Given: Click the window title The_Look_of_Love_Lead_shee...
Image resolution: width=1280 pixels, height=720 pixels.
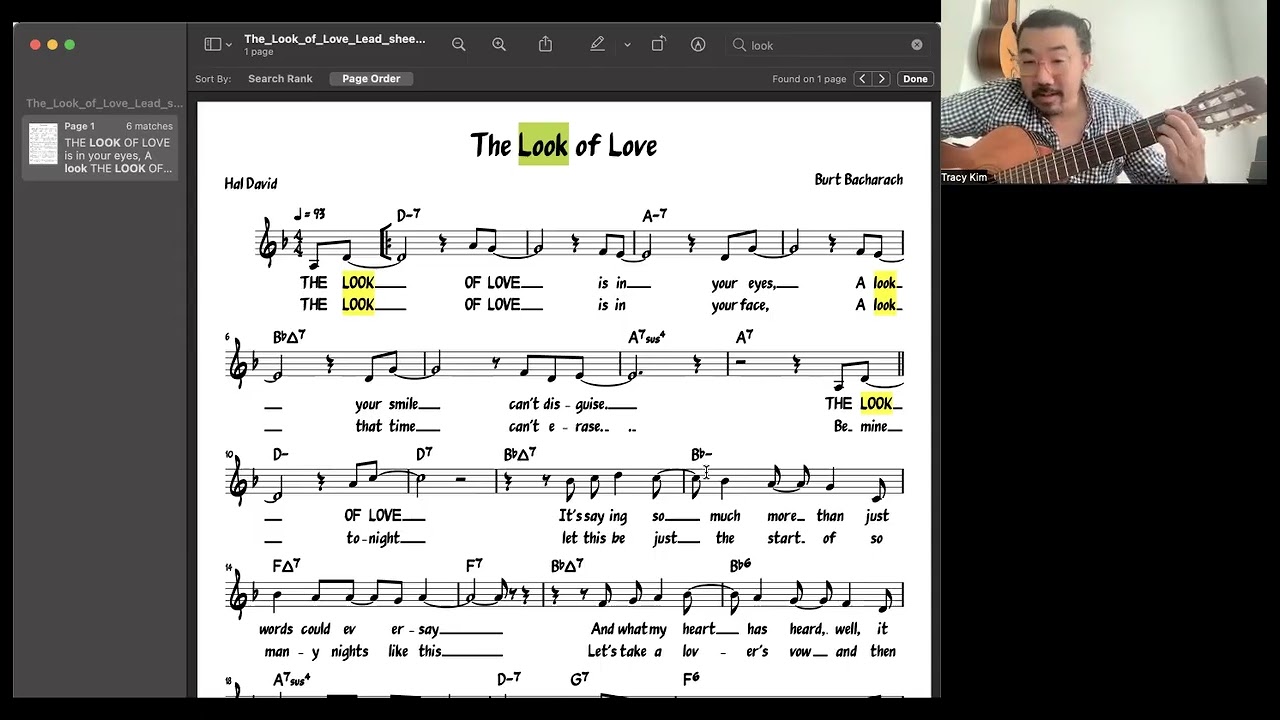Looking at the screenshot, I should pyautogui.click(x=335, y=39).
